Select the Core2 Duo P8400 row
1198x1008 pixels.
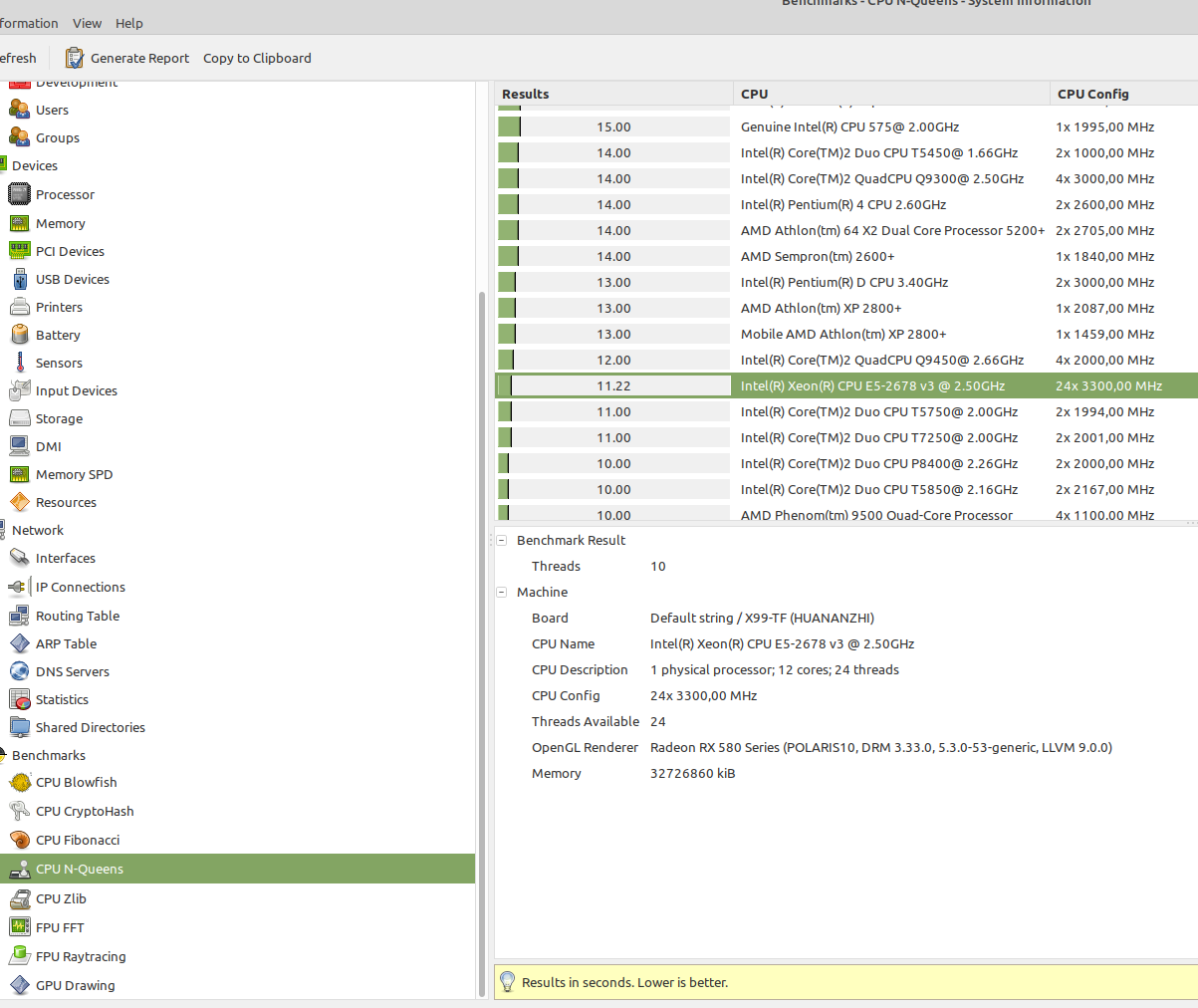(846, 463)
